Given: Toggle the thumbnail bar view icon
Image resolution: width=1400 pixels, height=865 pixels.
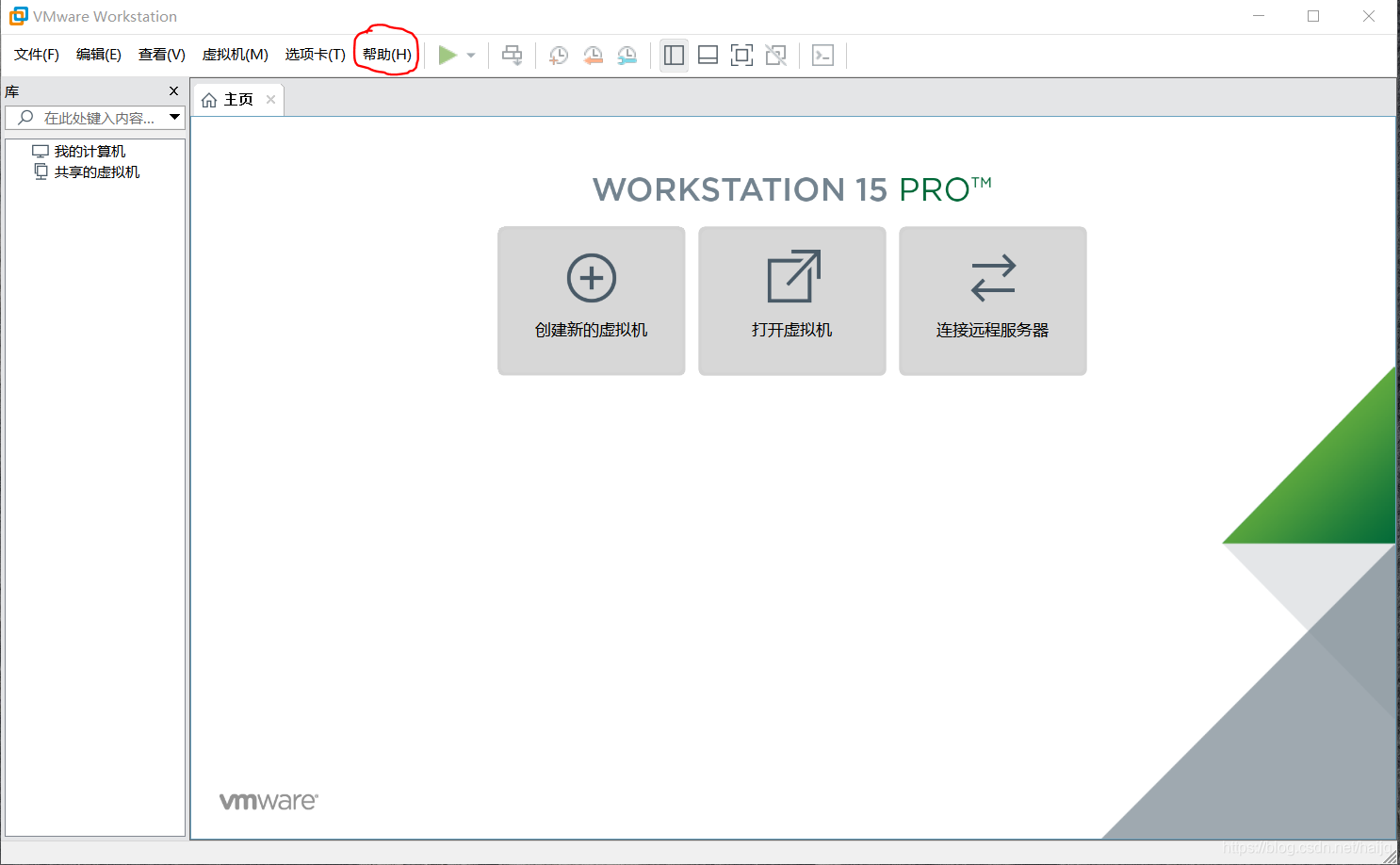Looking at the screenshot, I should (708, 56).
